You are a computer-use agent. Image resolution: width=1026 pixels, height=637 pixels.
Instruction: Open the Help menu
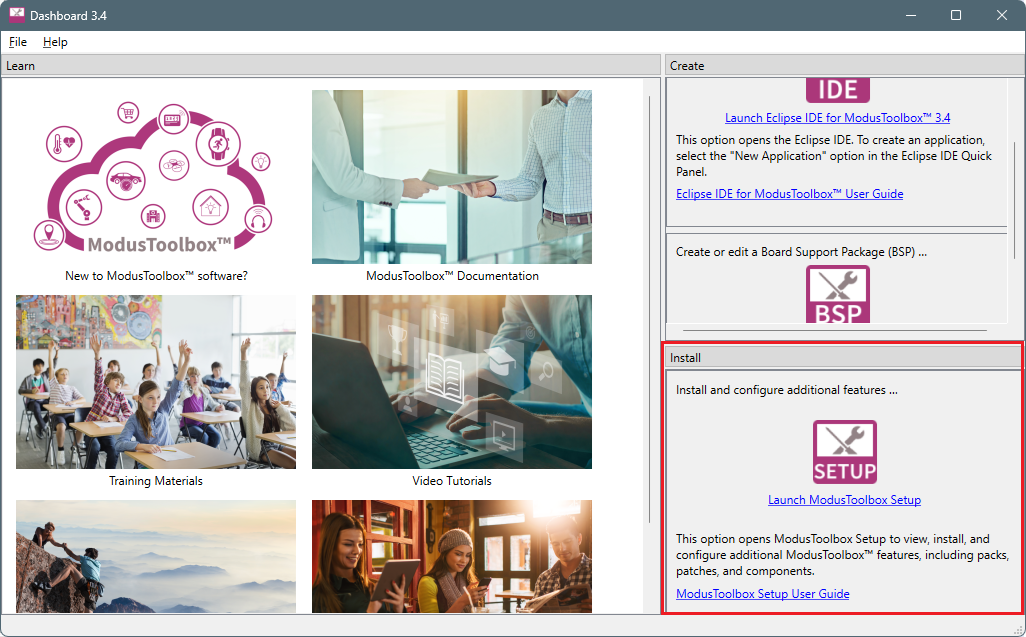[x=55, y=42]
